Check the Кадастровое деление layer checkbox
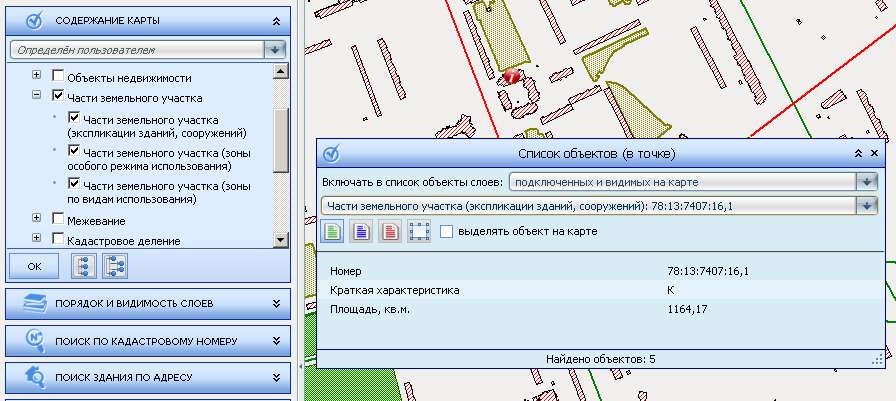The height and width of the screenshot is (401, 896). (58, 238)
